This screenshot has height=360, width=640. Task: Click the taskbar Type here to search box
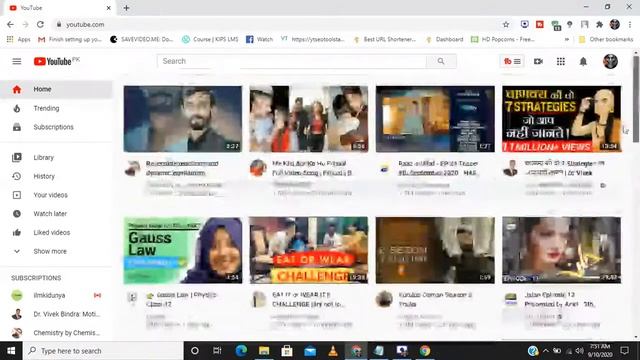coord(103,351)
